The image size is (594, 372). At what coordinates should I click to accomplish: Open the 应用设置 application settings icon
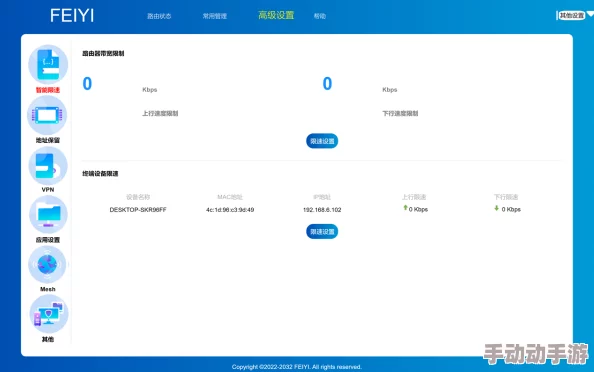[48, 215]
